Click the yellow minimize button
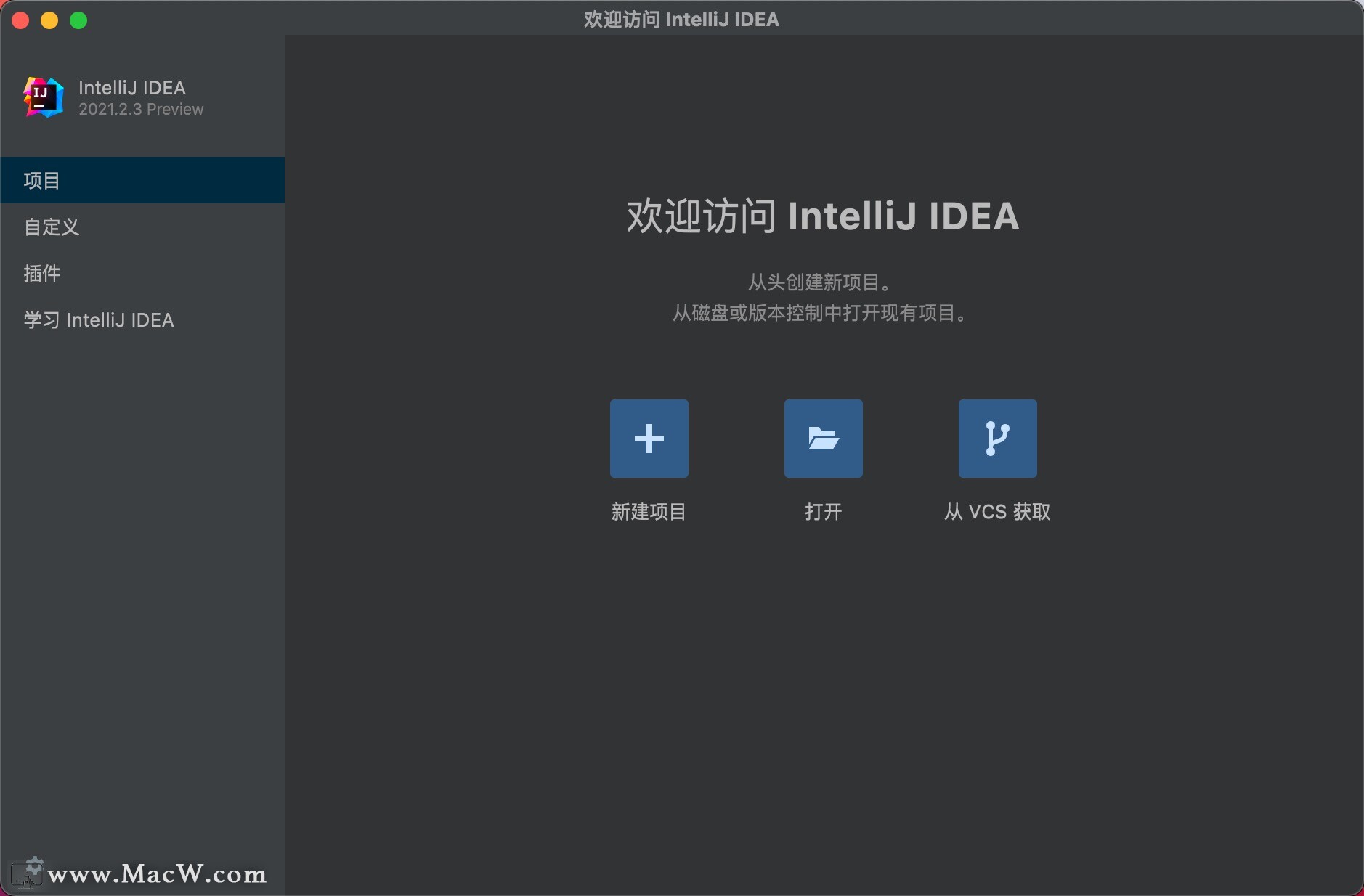This screenshot has height=896, width=1364. pyautogui.click(x=49, y=20)
